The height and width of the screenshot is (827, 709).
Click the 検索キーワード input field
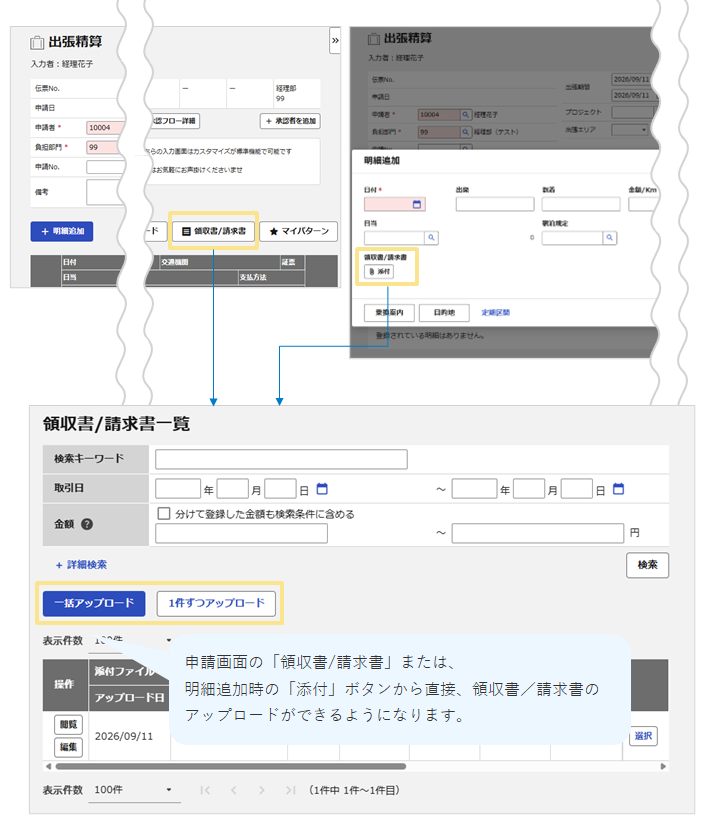[281, 459]
